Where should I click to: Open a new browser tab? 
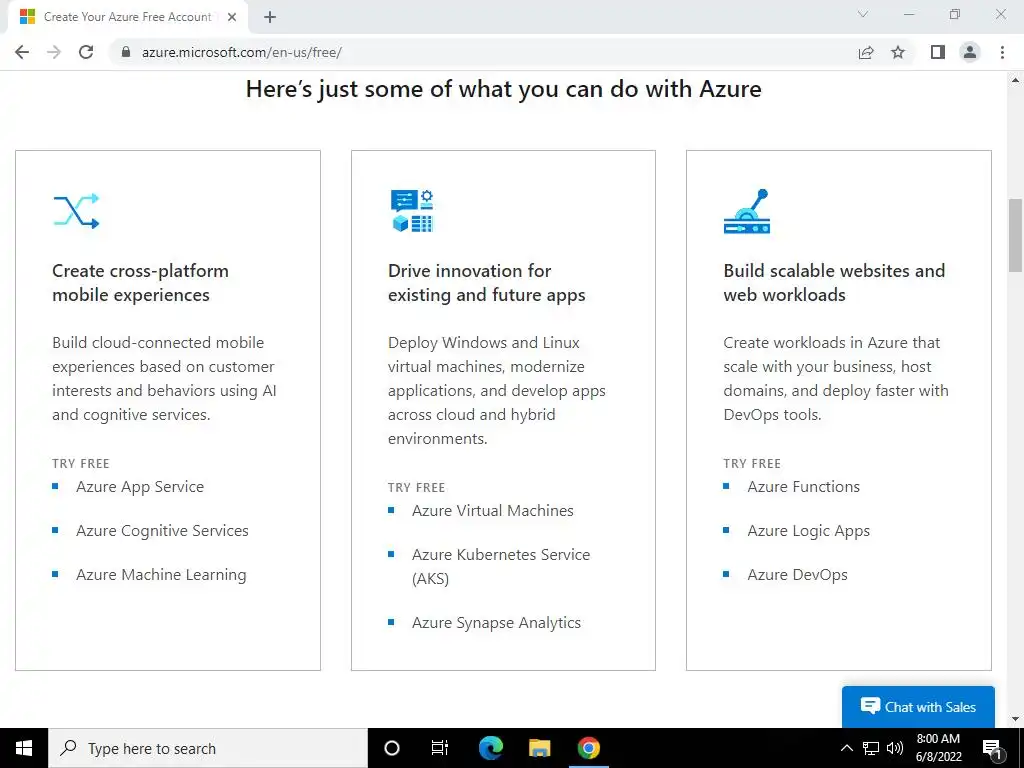270,17
